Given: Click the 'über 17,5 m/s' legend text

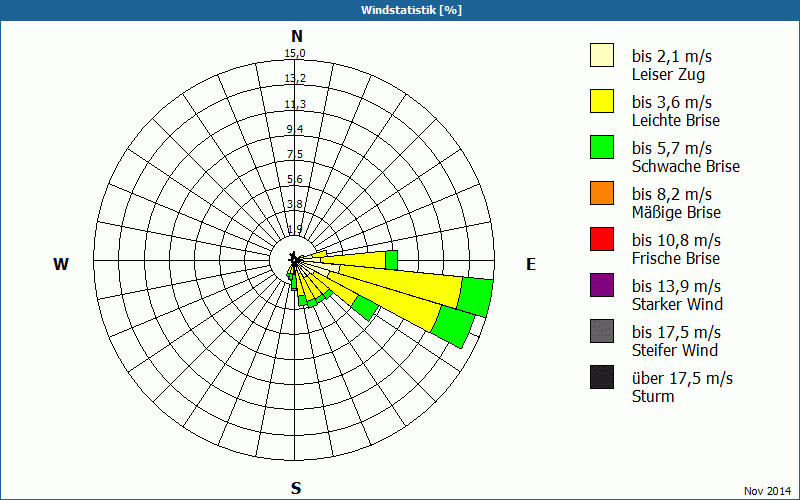Looking at the screenshot, I should (x=683, y=378).
